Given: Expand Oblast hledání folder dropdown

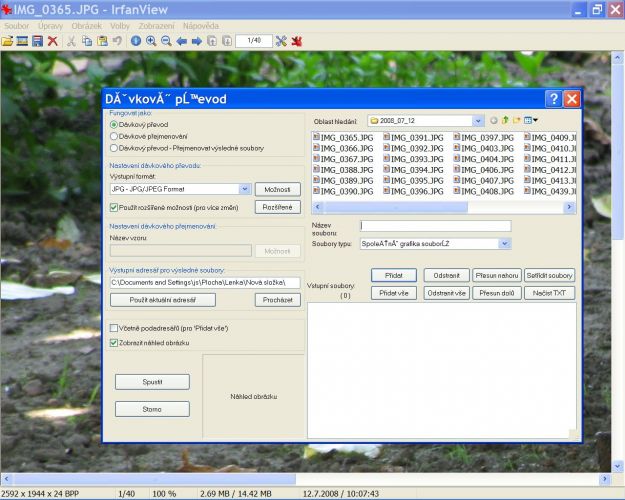Looking at the screenshot, I should [478, 120].
